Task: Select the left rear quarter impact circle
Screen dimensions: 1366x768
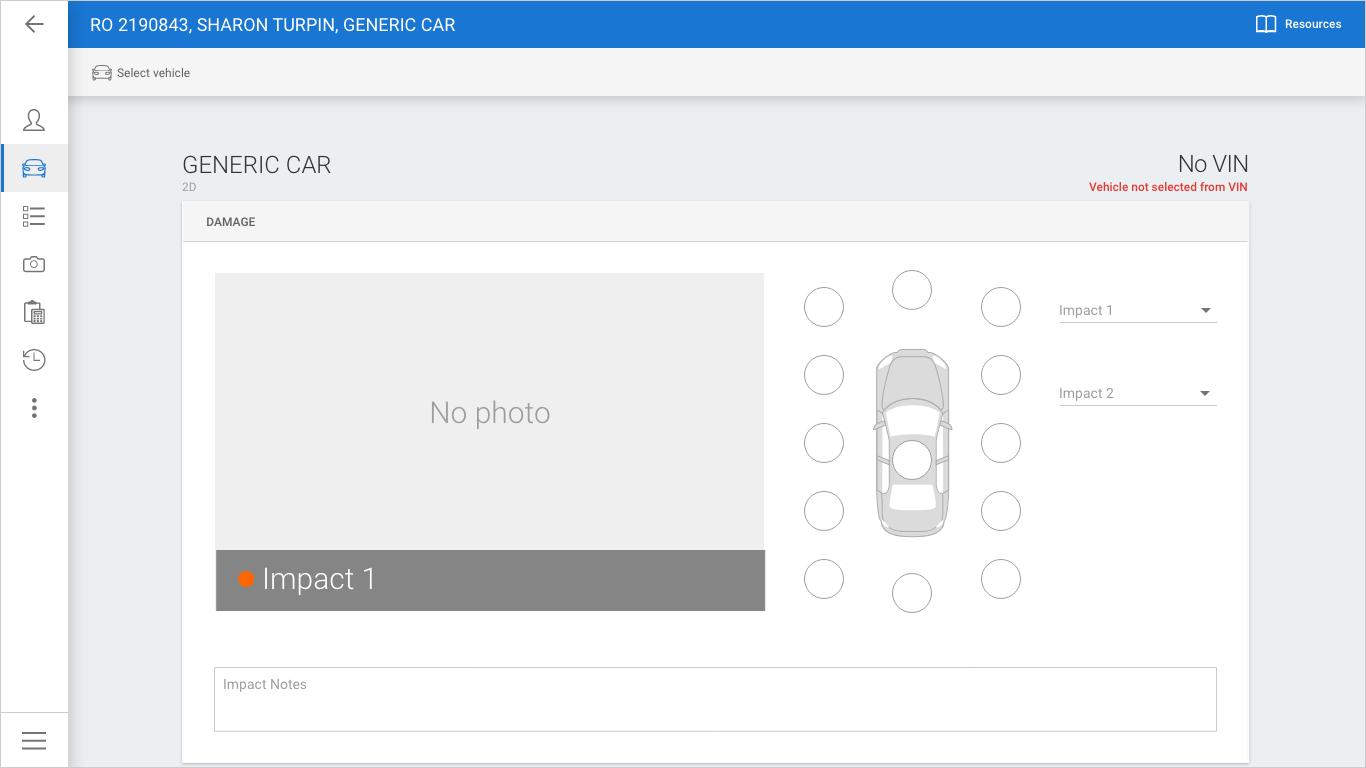Action: (x=824, y=511)
